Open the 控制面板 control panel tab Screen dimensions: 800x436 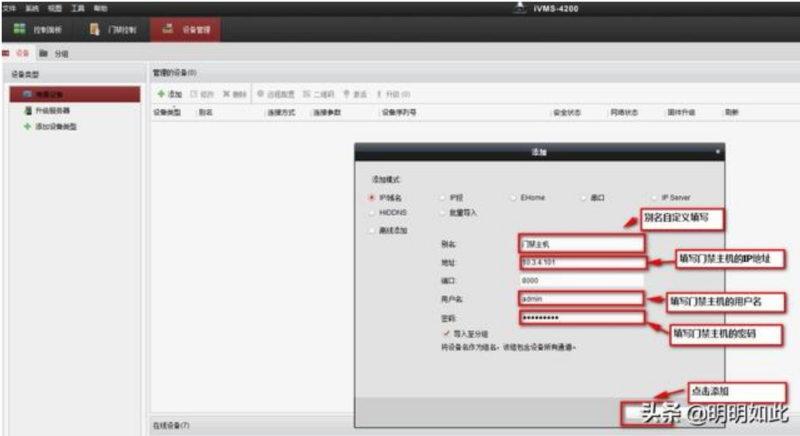tap(38, 30)
